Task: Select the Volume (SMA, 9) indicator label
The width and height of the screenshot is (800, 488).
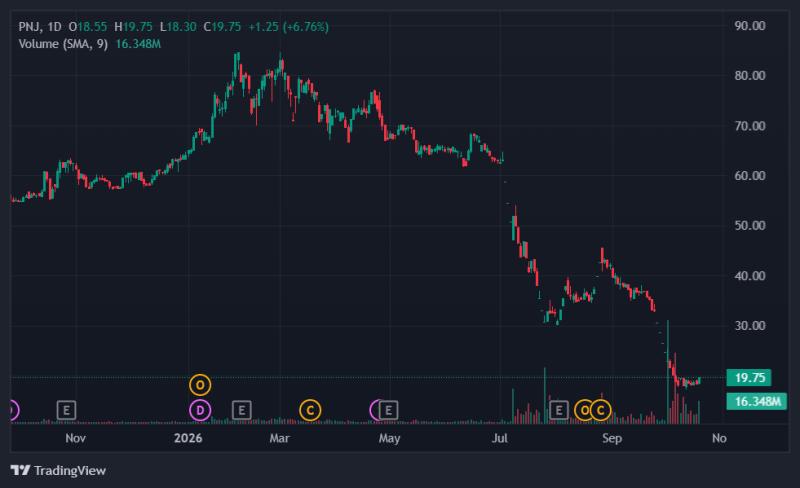Action: point(63,44)
